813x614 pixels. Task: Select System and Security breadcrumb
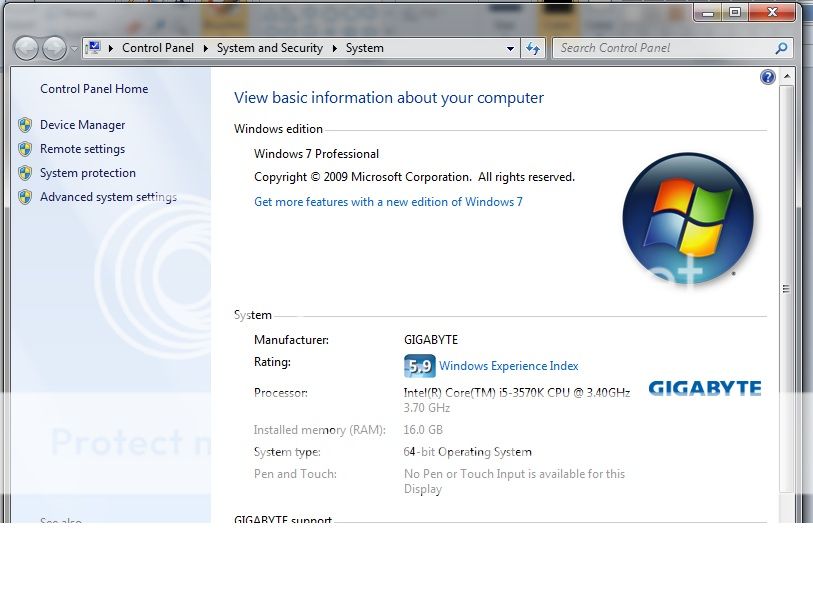pos(270,48)
